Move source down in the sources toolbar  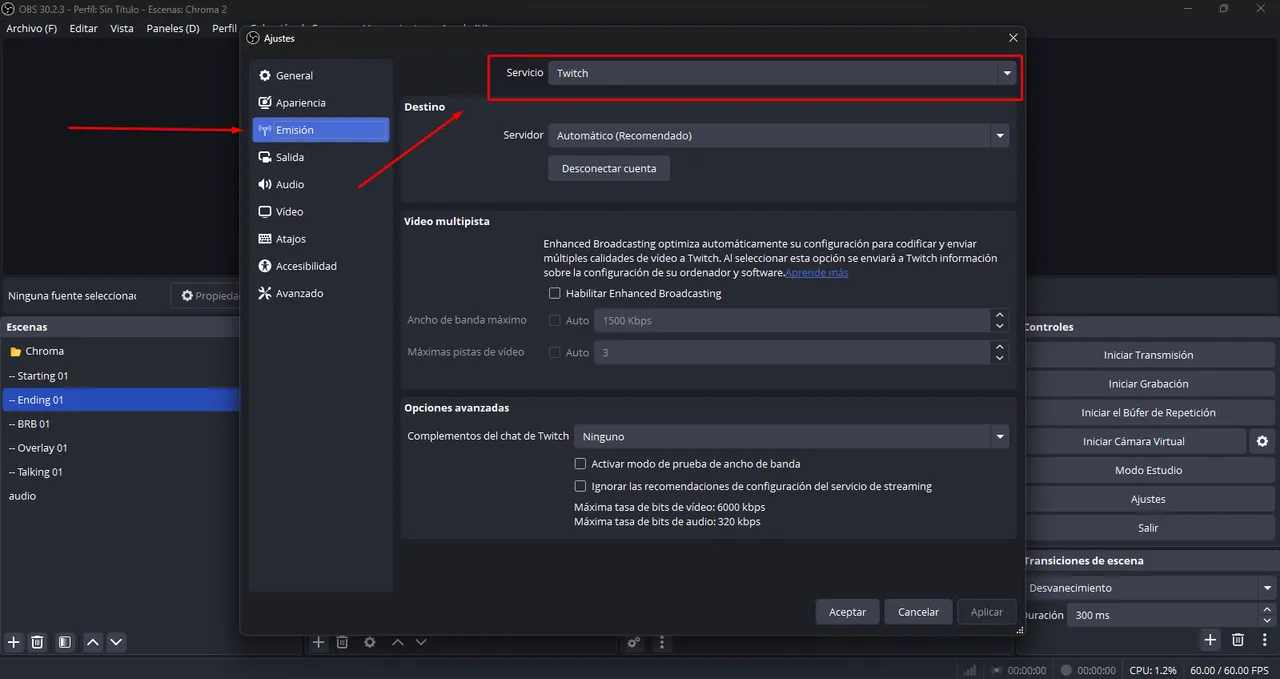click(x=421, y=642)
